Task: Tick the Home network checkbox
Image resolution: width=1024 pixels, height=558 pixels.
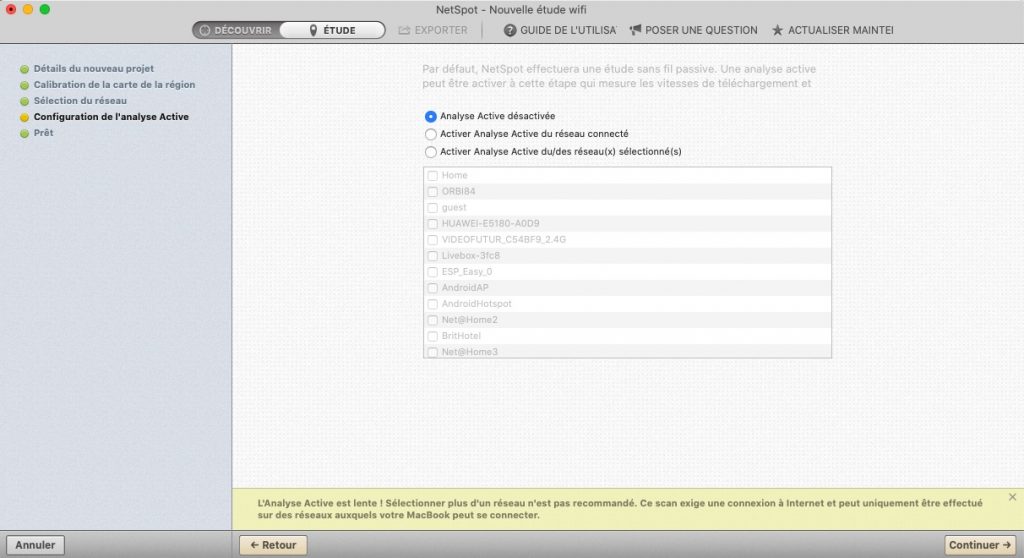Action: pos(432,176)
